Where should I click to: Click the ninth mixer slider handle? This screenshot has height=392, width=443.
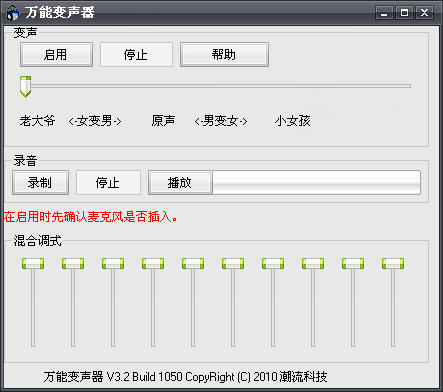(353, 263)
